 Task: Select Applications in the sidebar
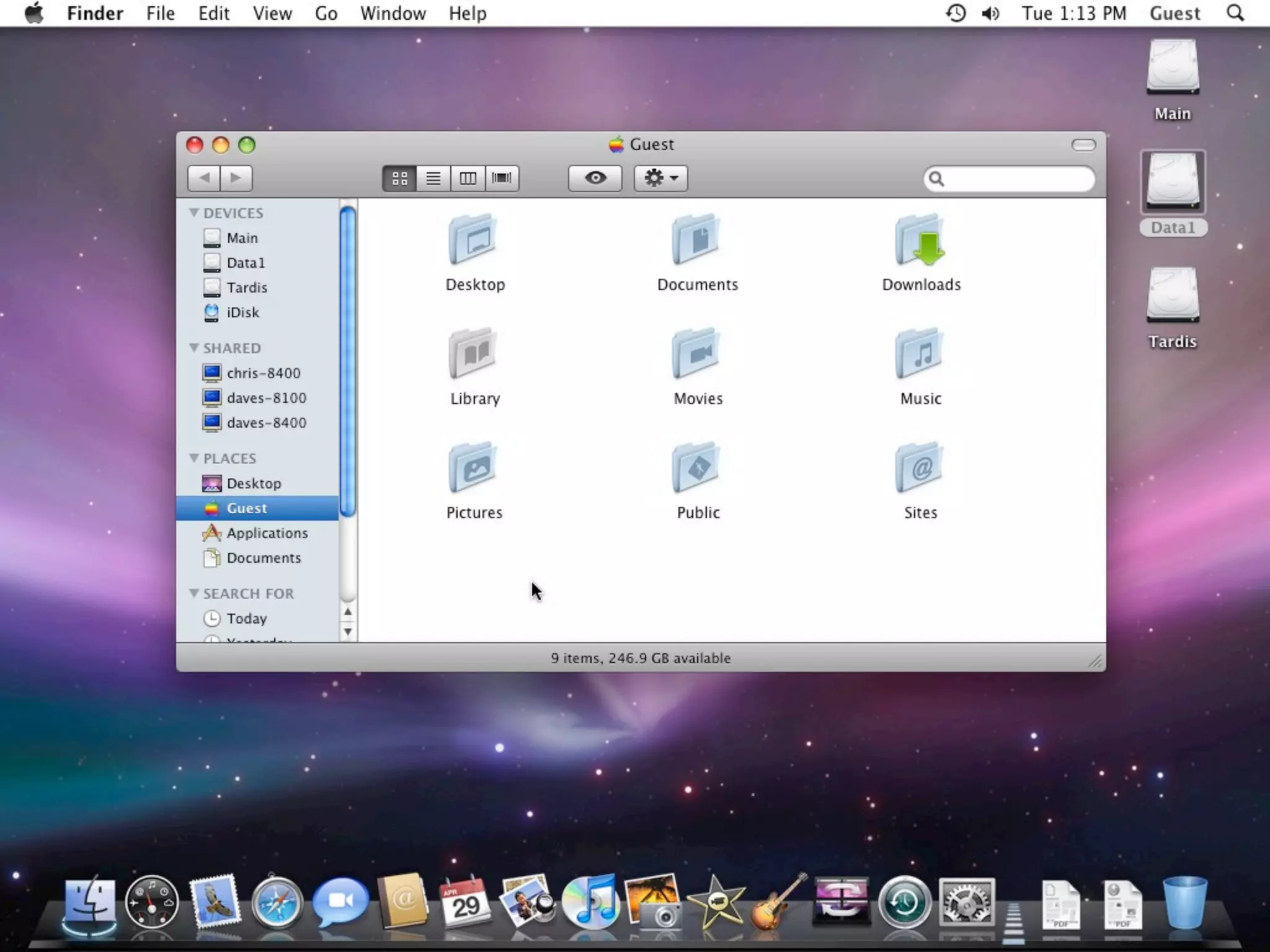coord(267,533)
